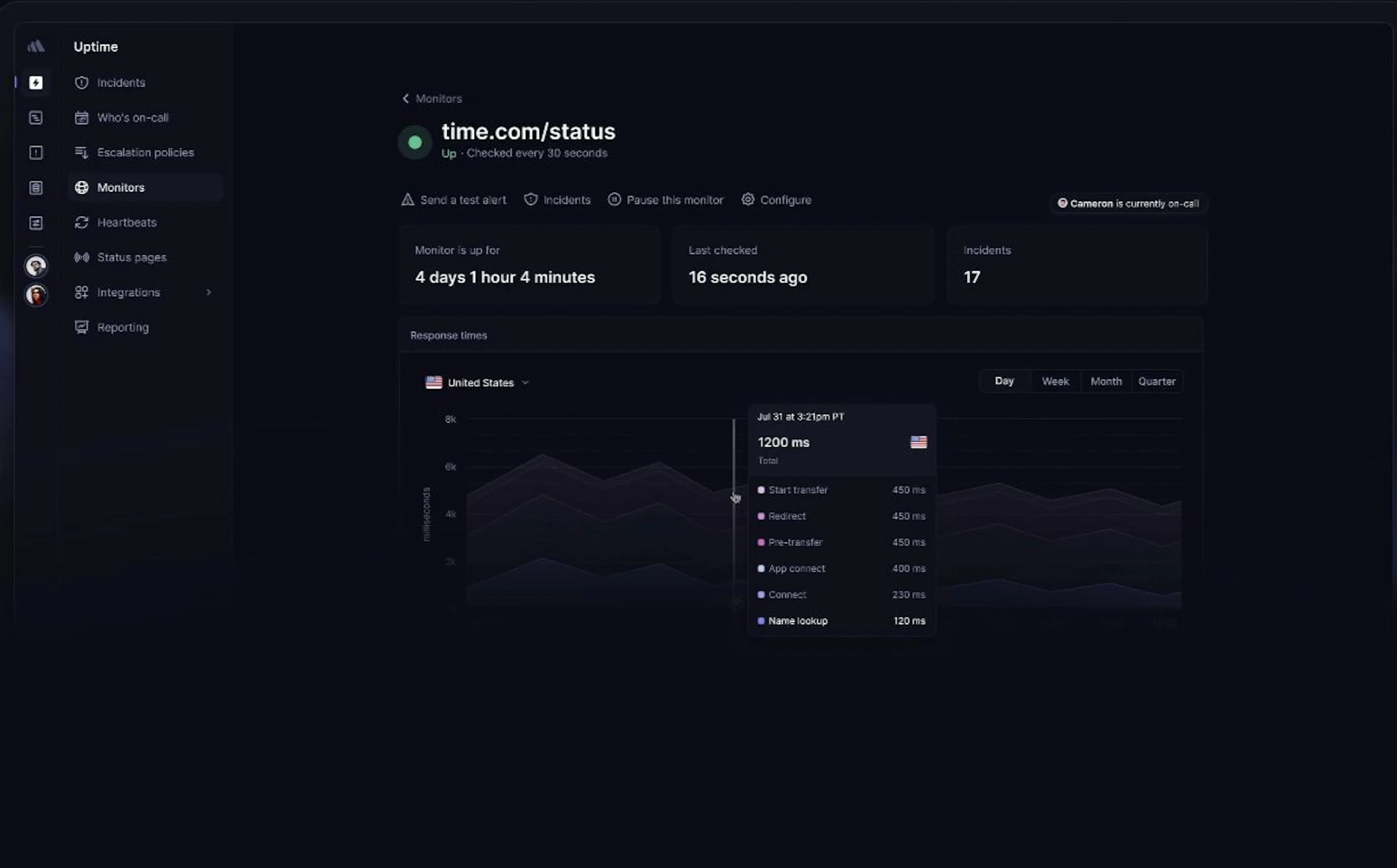Open the United States region dropdown
The width and height of the screenshot is (1397, 868).
477,383
